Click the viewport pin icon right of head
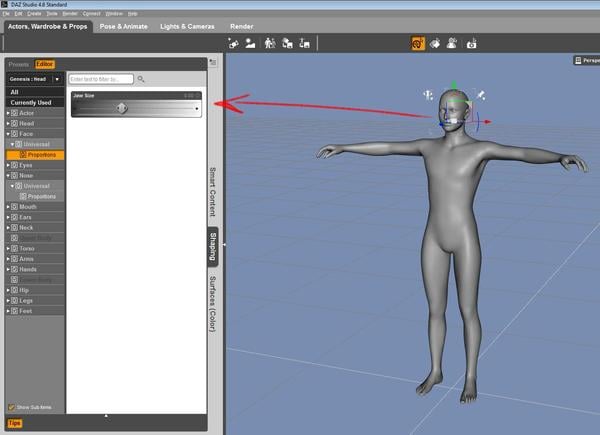Viewport: 600px width, 435px height. [x=481, y=95]
